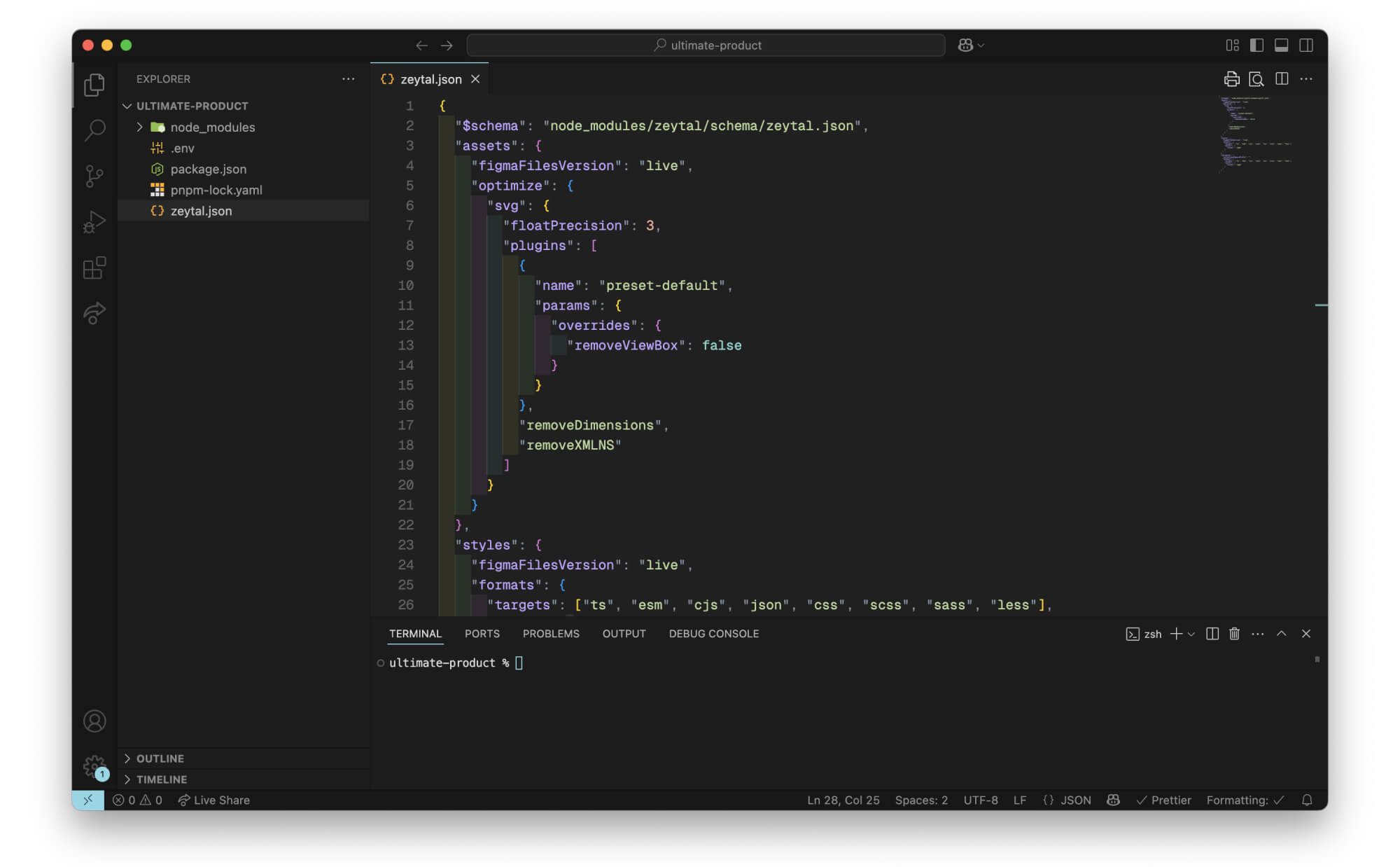
Task: Switch to the DEBUG CONSOLE tab
Action: point(713,634)
